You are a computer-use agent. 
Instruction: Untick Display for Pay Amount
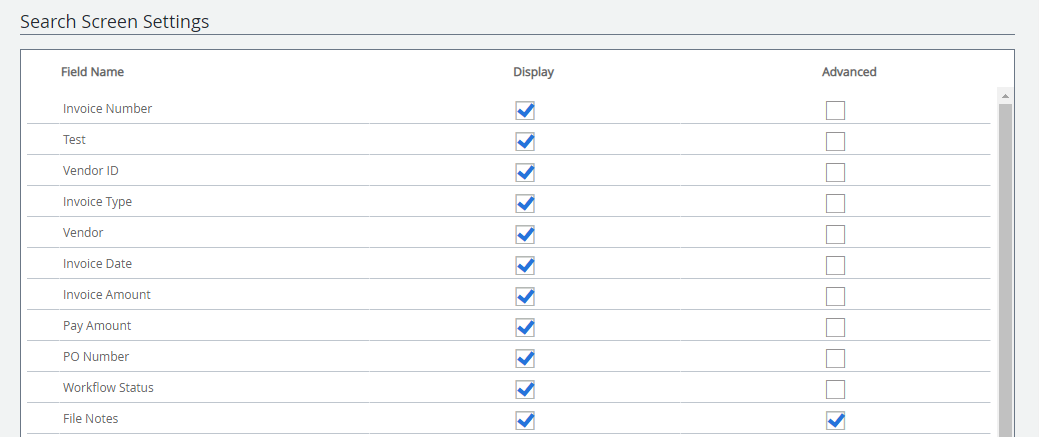pyautogui.click(x=525, y=327)
